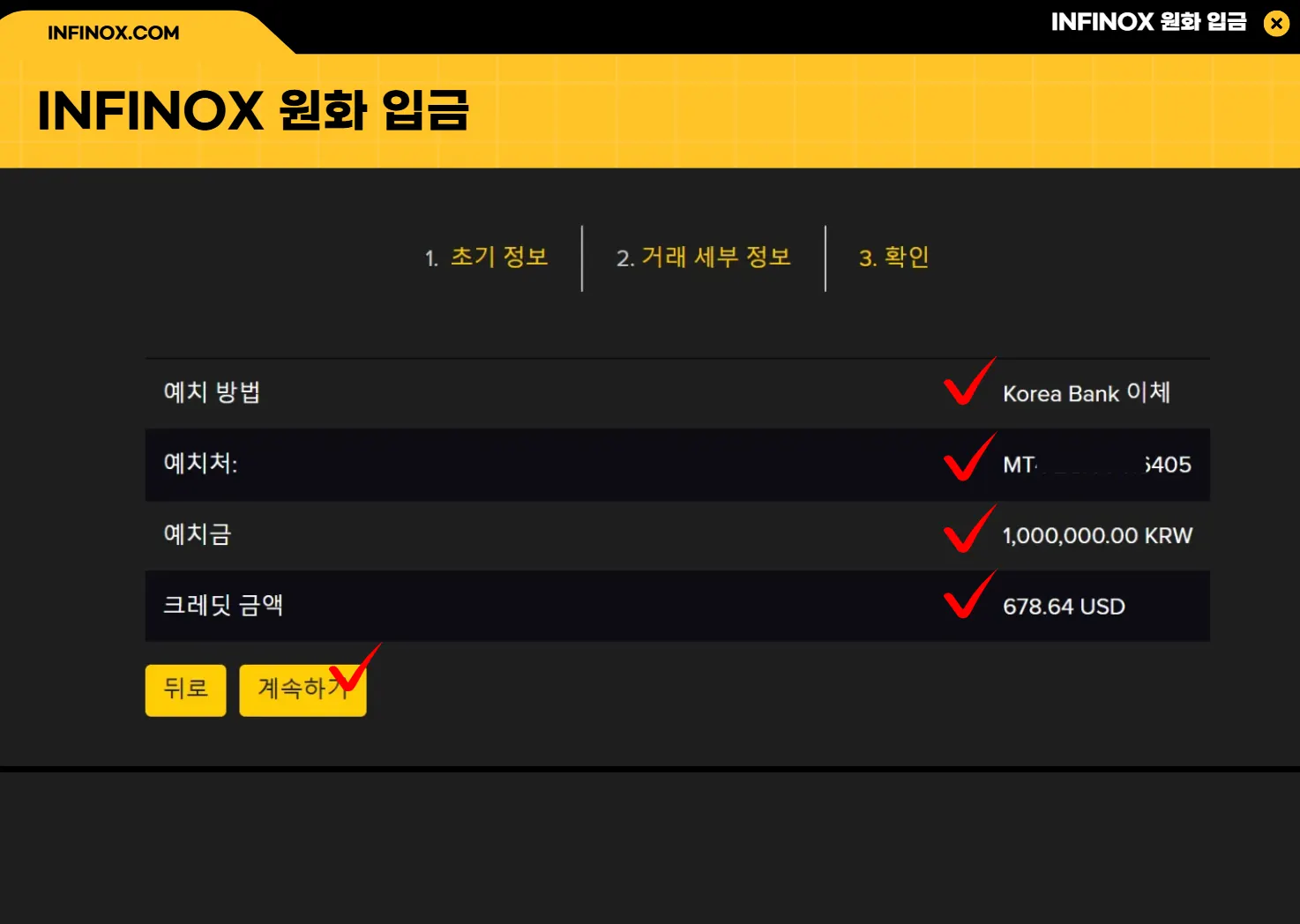Click the 예치금 label
Image resolution: width=1300 pixels, height=924 pixels.
coord(198,534)
